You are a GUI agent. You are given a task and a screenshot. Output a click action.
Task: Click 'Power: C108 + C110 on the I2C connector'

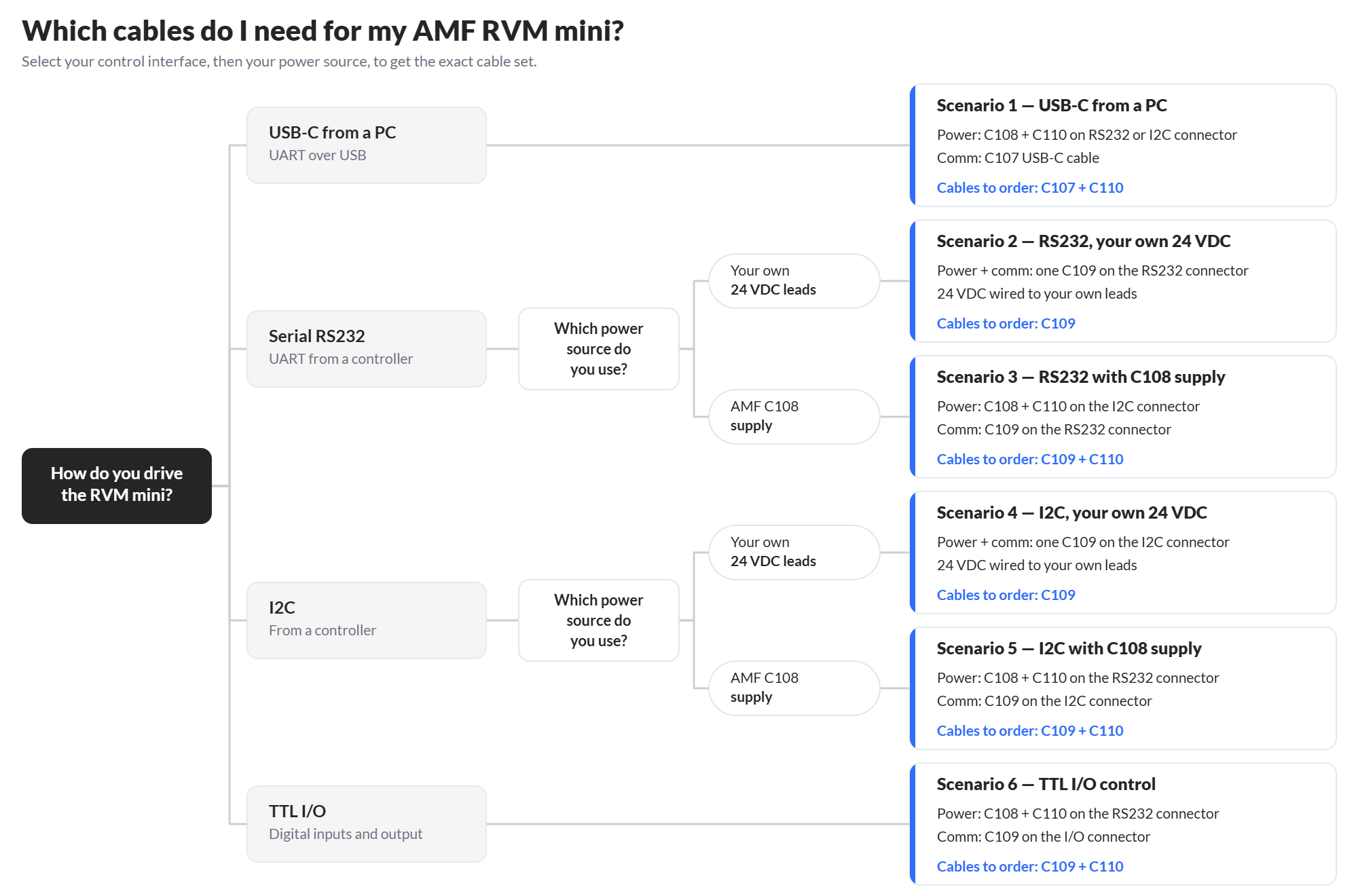click(1068, 406)
